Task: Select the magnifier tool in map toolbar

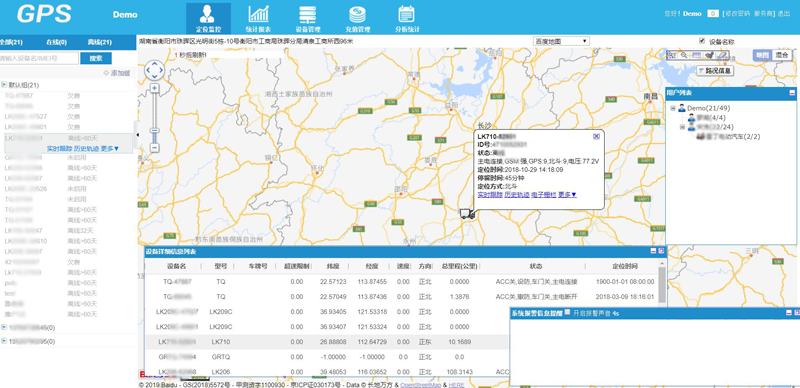Action: (x=684, y=55)
